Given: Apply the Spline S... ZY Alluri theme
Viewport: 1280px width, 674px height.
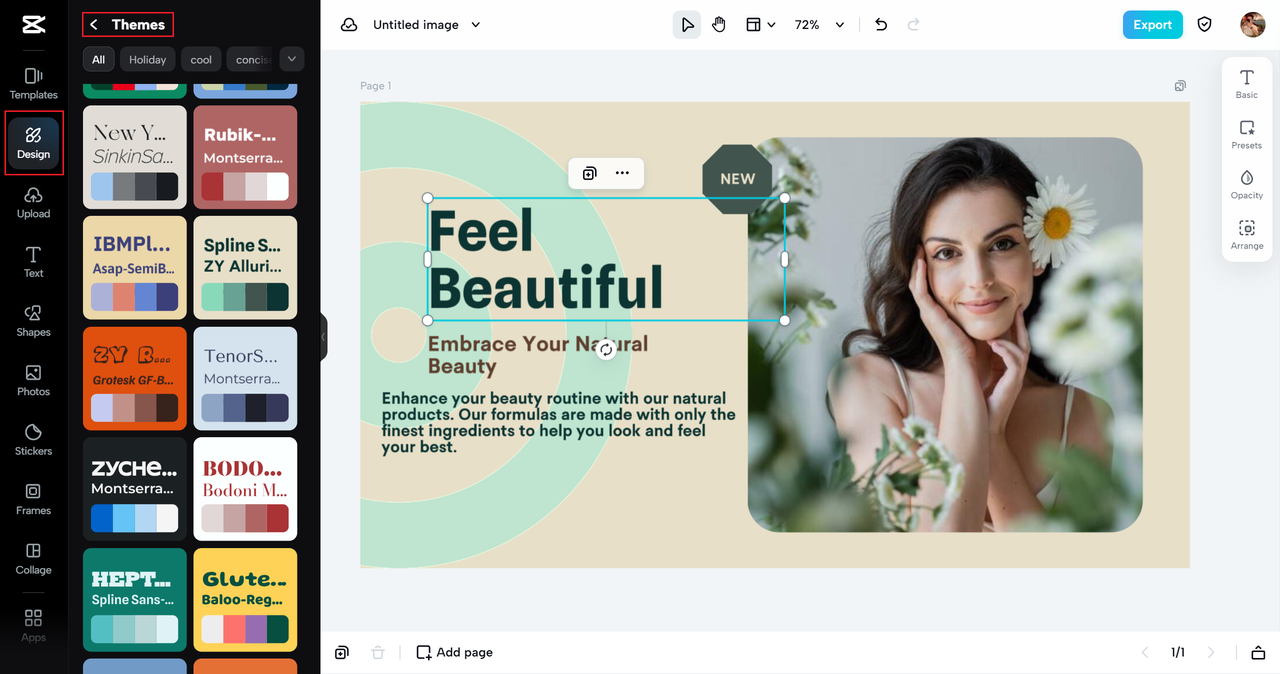Looking at the screenshot, I should [245, 268].
